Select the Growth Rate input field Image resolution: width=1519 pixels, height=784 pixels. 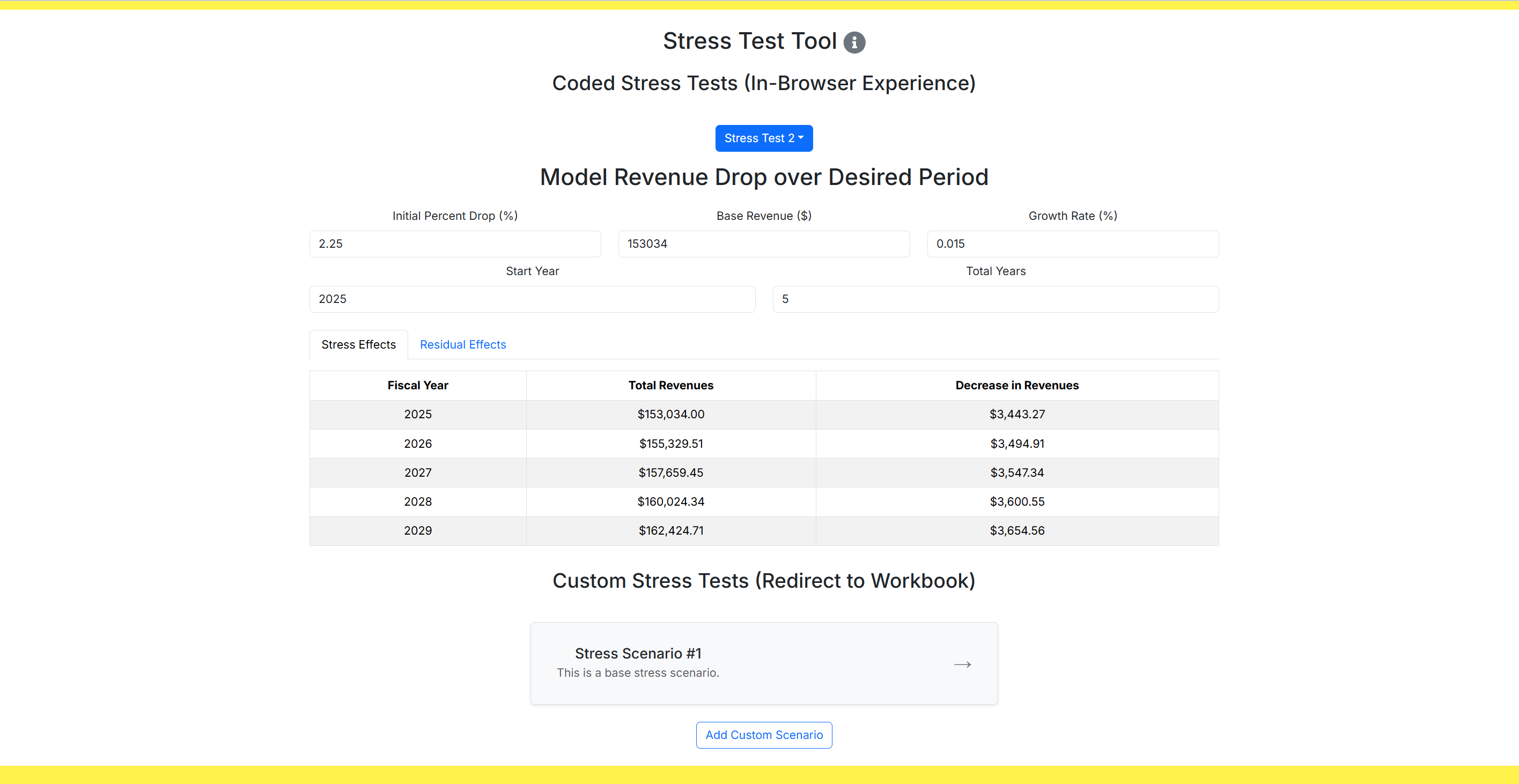tap(1073, 243)
